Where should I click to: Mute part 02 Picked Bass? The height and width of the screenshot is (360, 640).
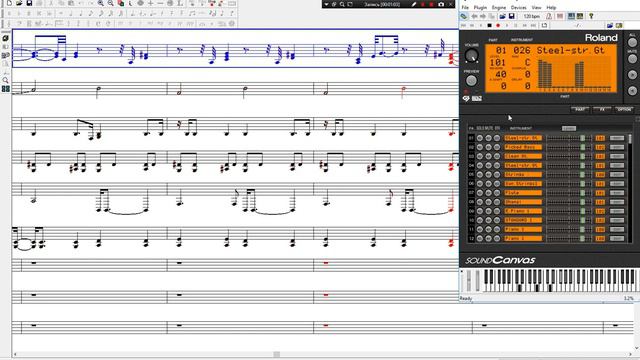point(488,147)
